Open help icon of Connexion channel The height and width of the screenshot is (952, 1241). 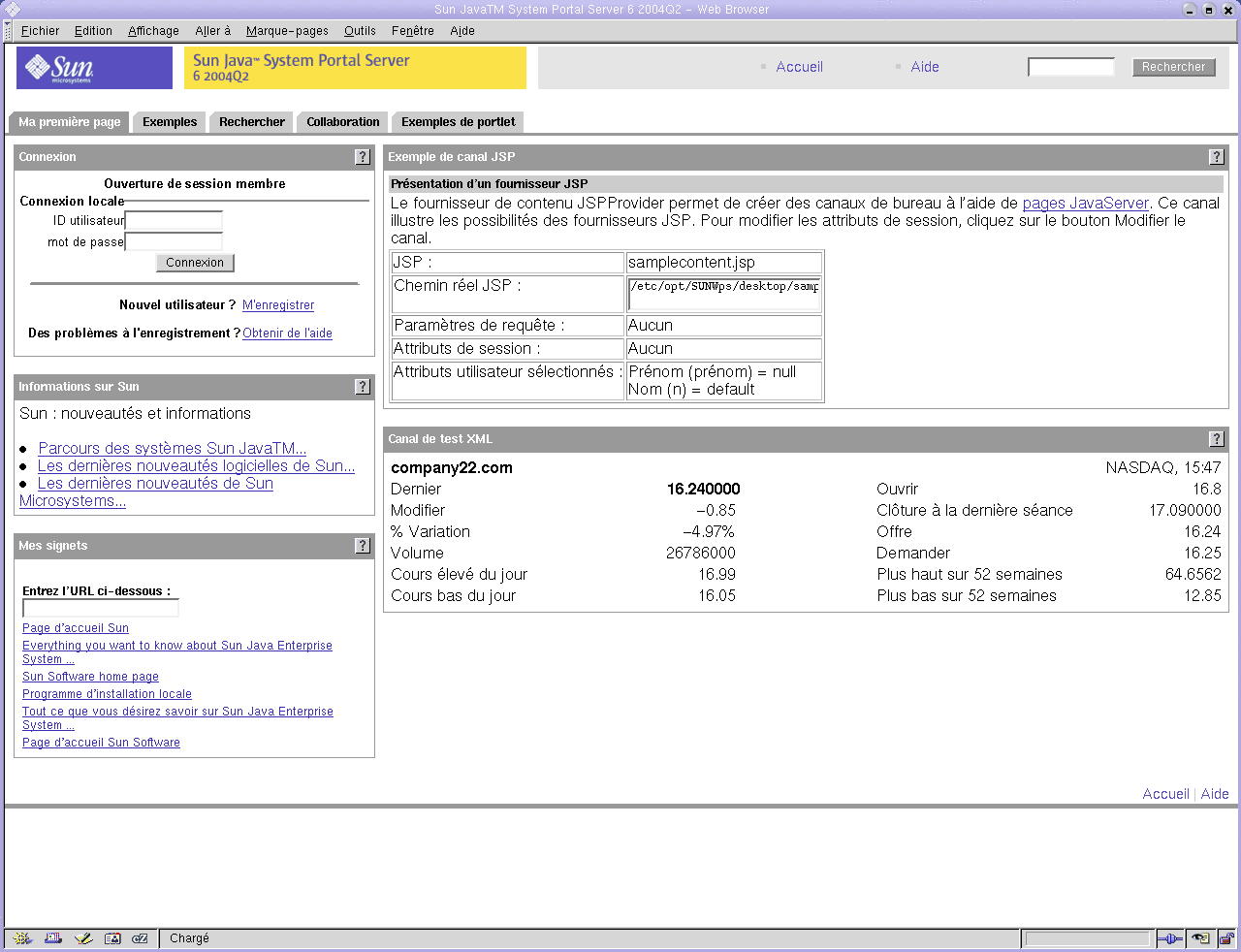363,157
